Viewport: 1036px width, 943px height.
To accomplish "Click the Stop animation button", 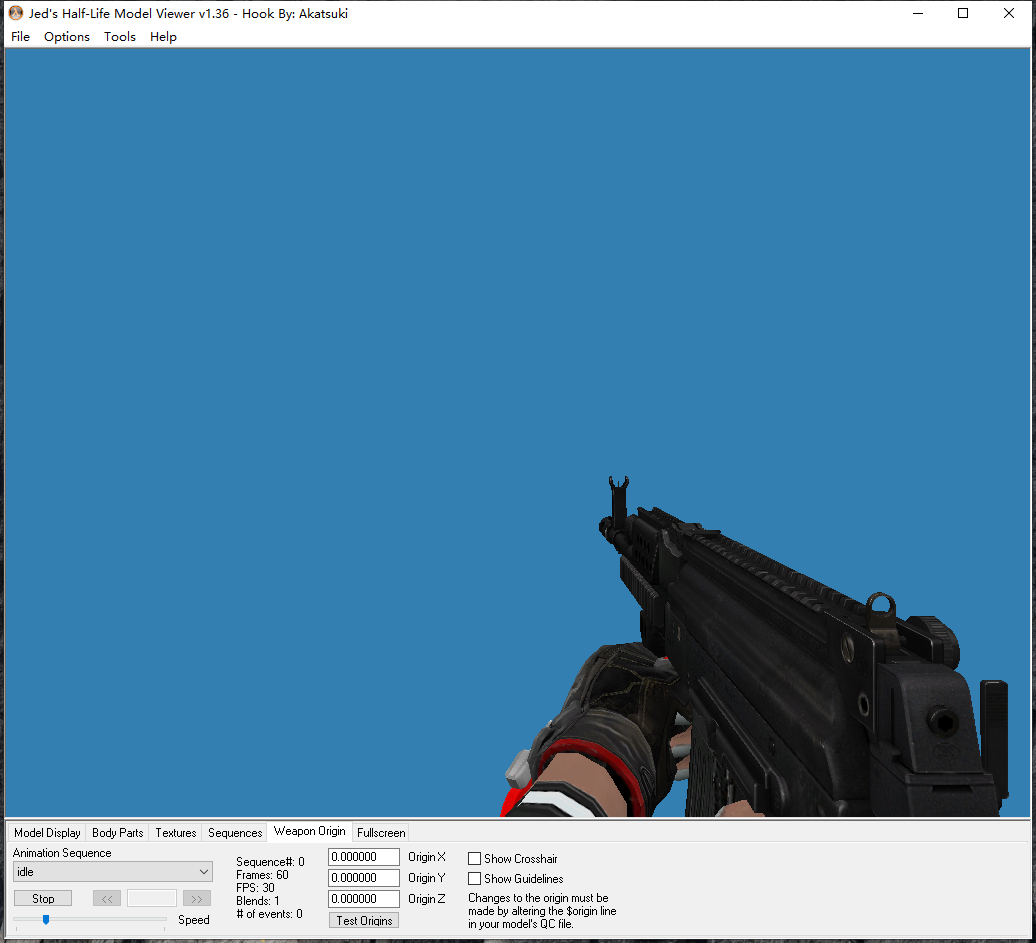I will [x=43, y=899].
